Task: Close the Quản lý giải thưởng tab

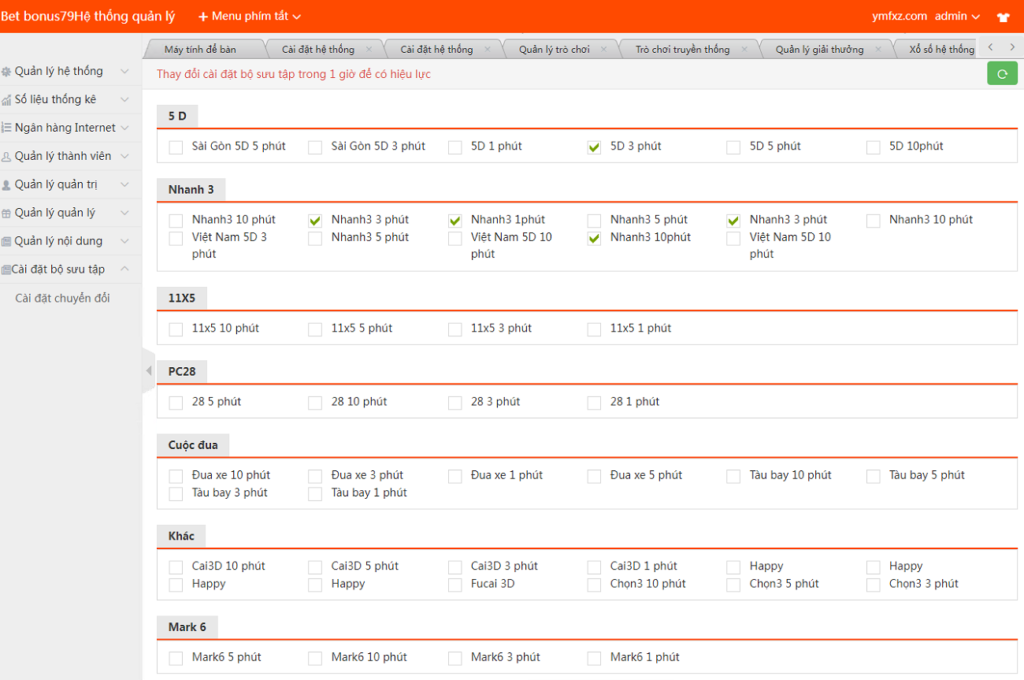Action: pyautogui.click(x=879, y=49)
